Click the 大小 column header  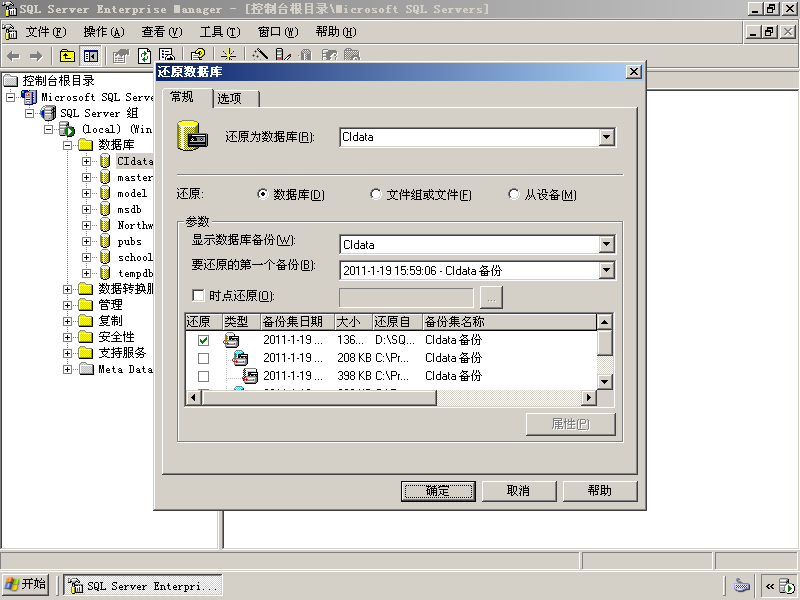353,322
